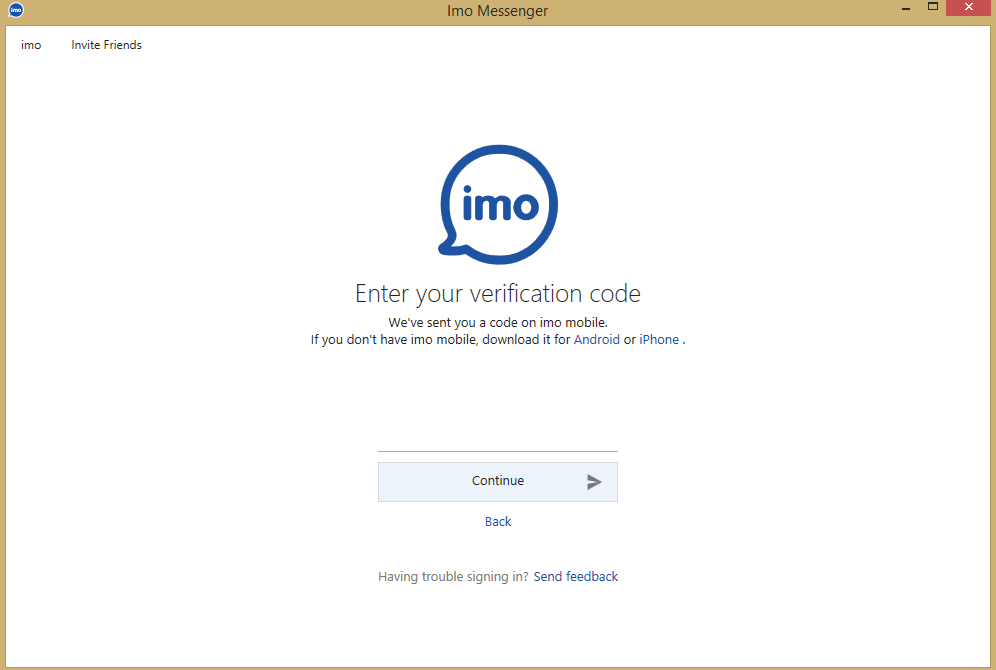Click the 'Enter your verification code' heading
The width and height of the screenshot is (996, 670).
(498, 293)
